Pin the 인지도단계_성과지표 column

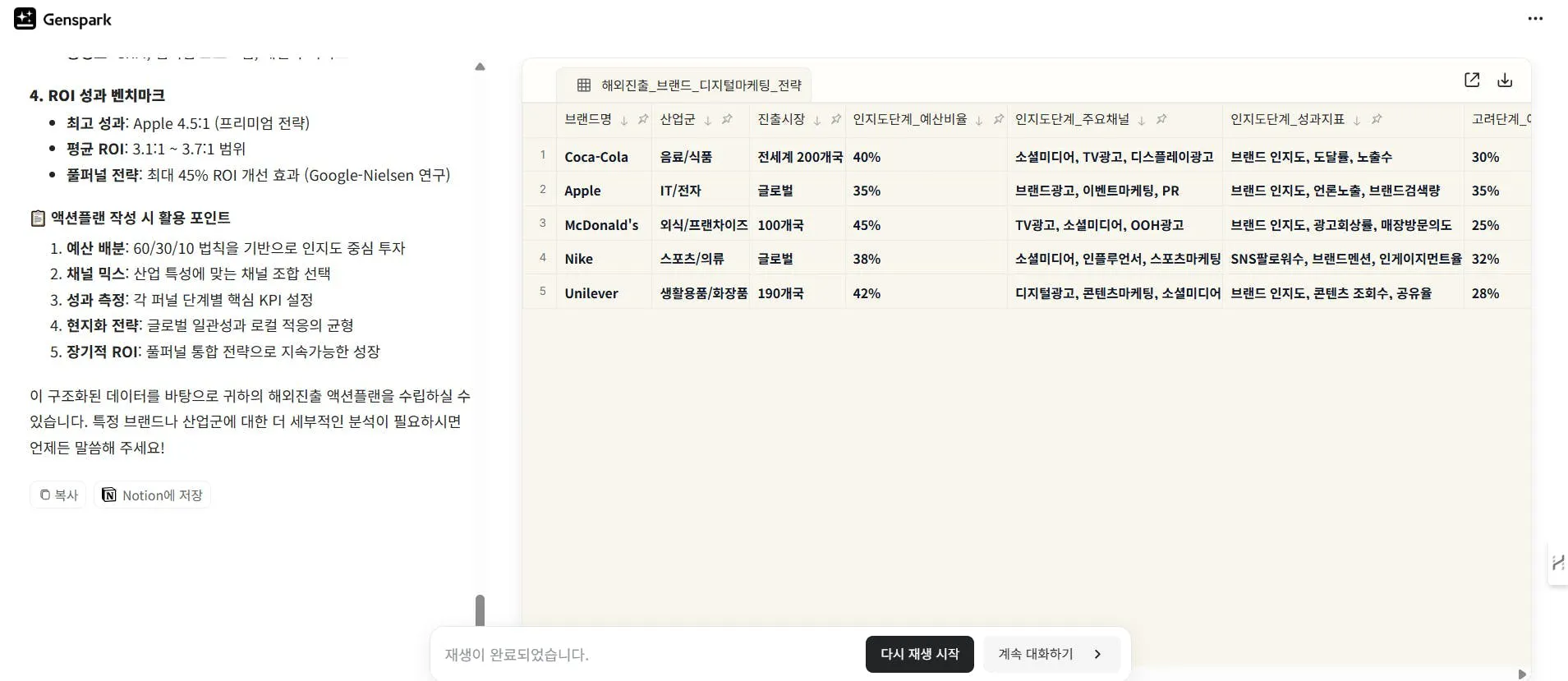pos(1377,119)
